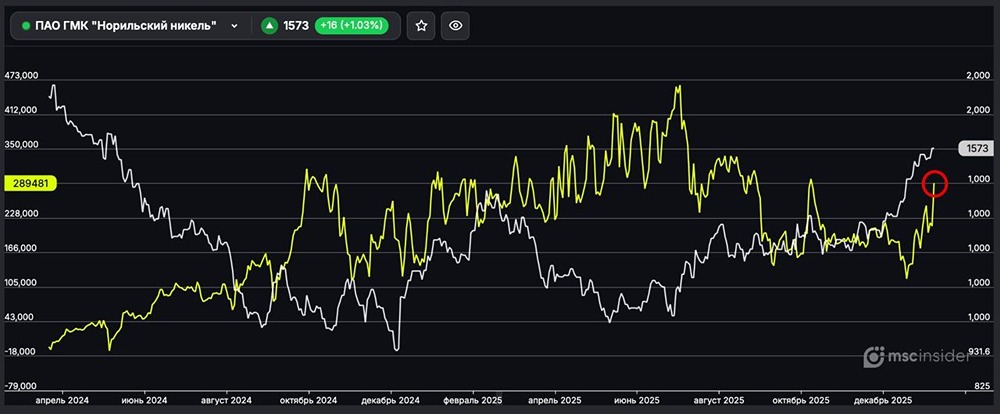
Task: Toggle chart visibility with the eye icon
Action: [x=456, y=26]
